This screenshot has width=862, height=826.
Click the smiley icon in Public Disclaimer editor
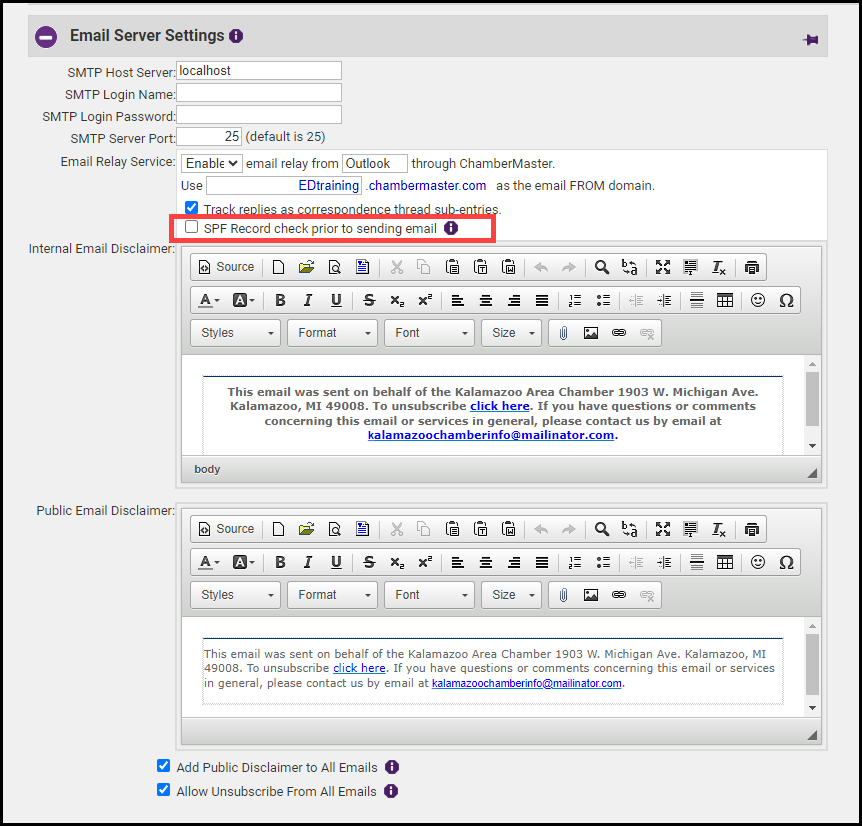[758, 562]
